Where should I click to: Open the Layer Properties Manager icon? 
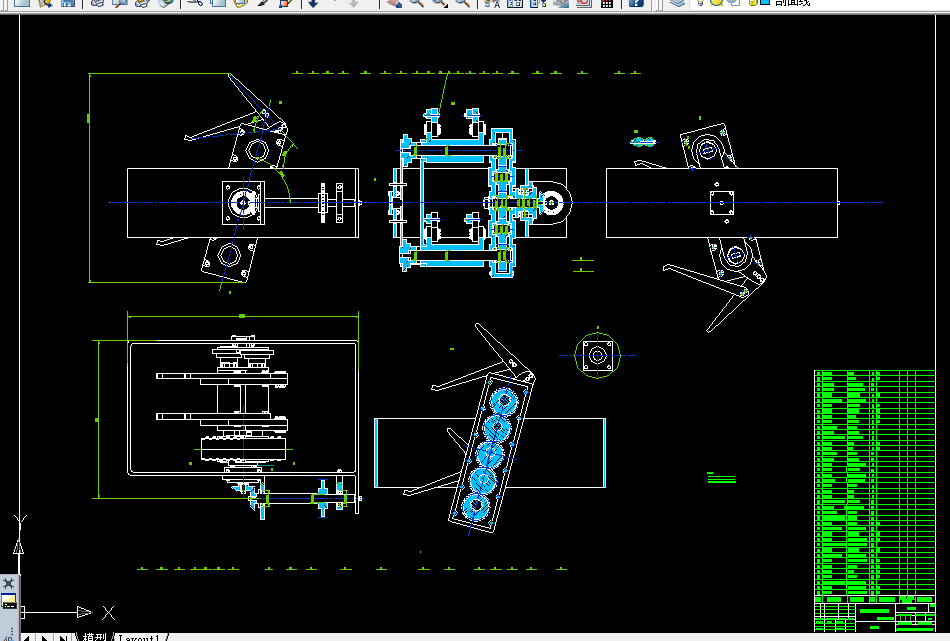677,2
